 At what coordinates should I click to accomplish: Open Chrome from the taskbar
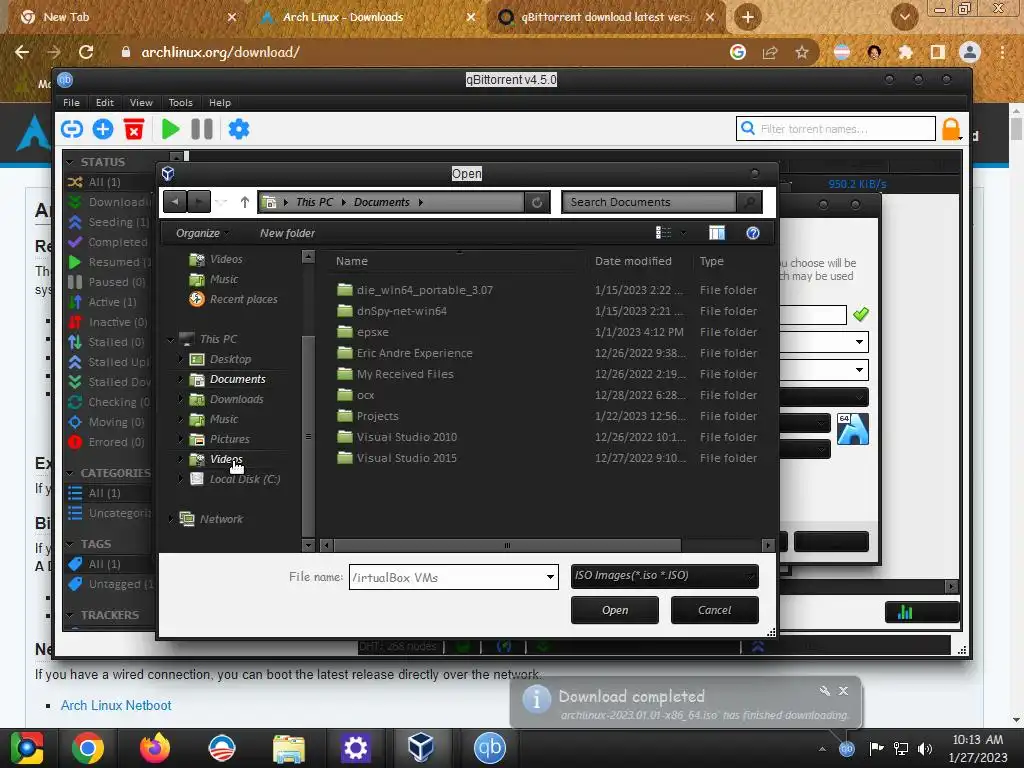88,747
